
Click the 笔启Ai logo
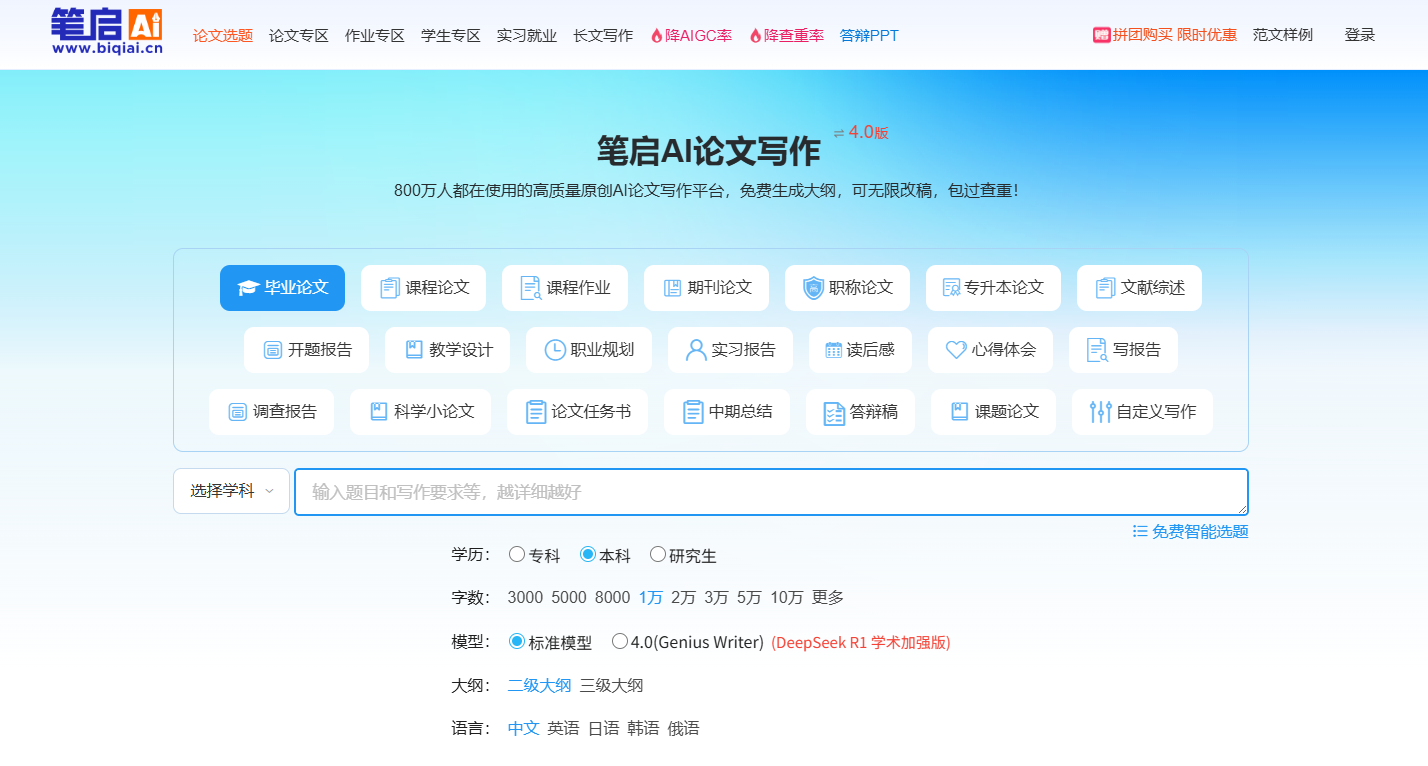[x=107, y=32]
